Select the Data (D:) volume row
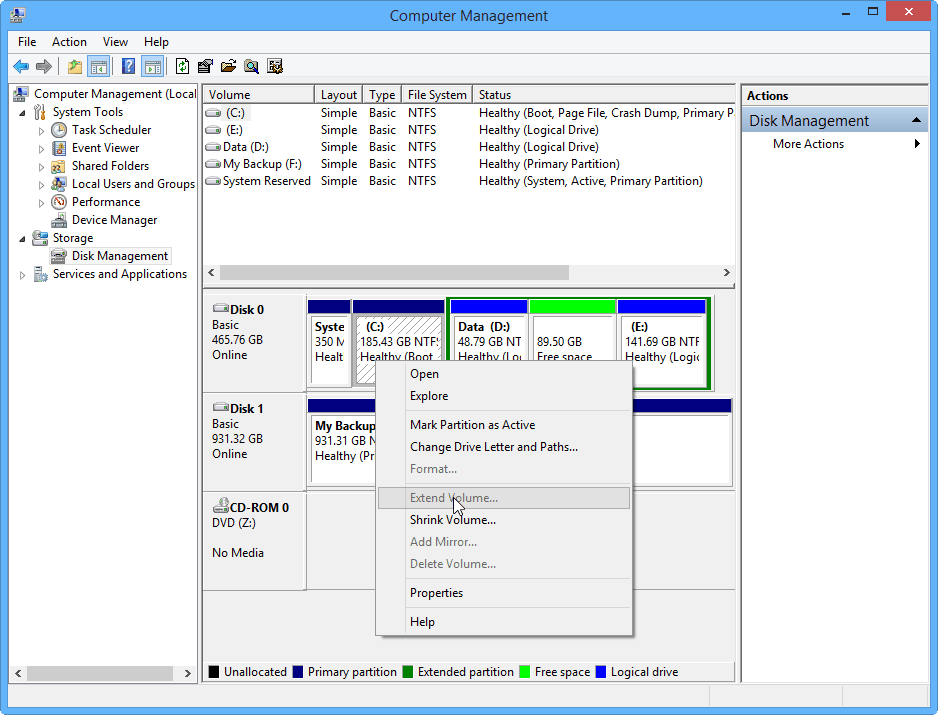938x715 pixels. pyautogui.click(x=469, y=147)
